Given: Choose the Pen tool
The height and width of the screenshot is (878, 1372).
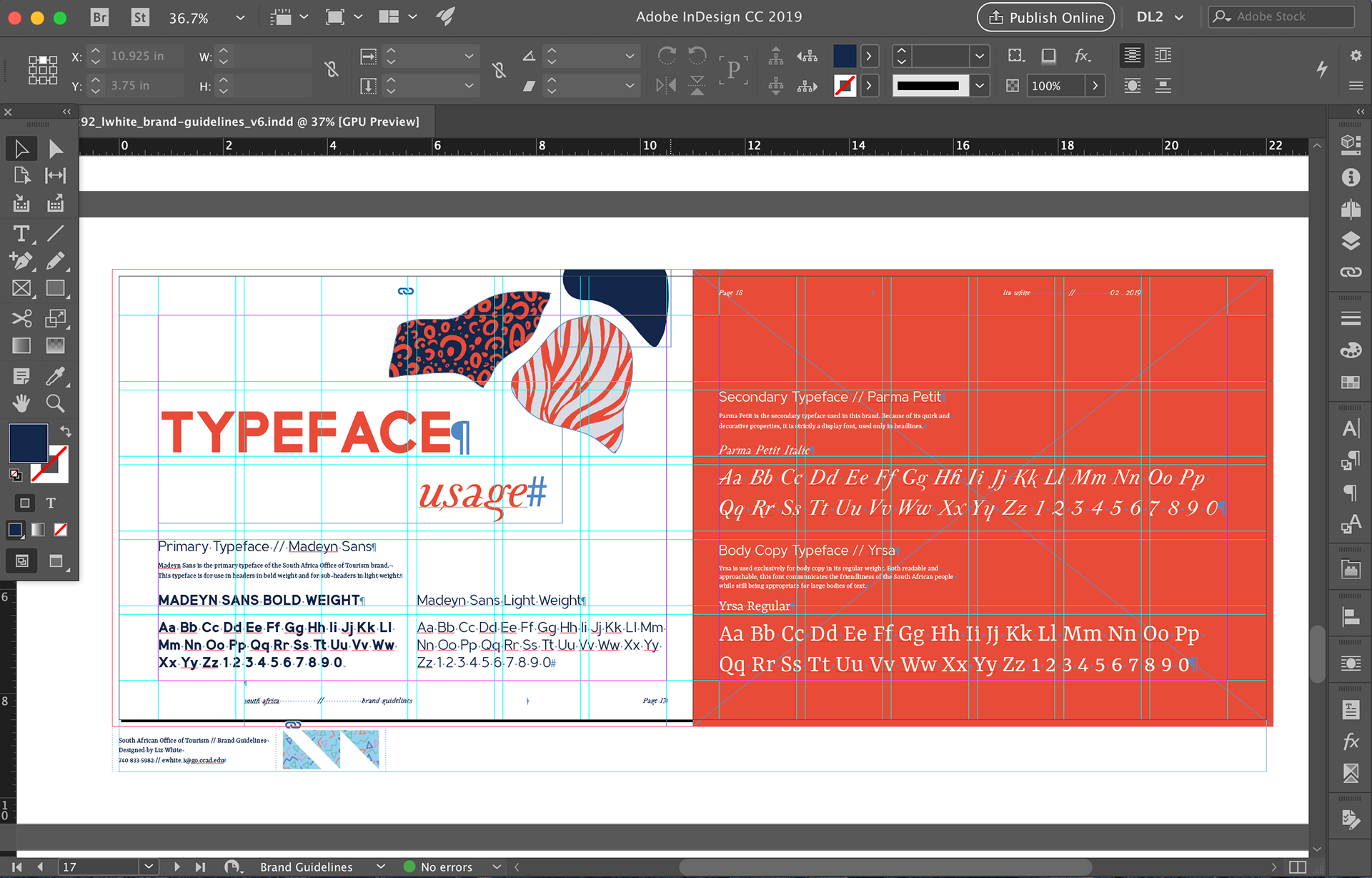Looking at the screenshot, I should pyautogui.click(x=21, y=261).
